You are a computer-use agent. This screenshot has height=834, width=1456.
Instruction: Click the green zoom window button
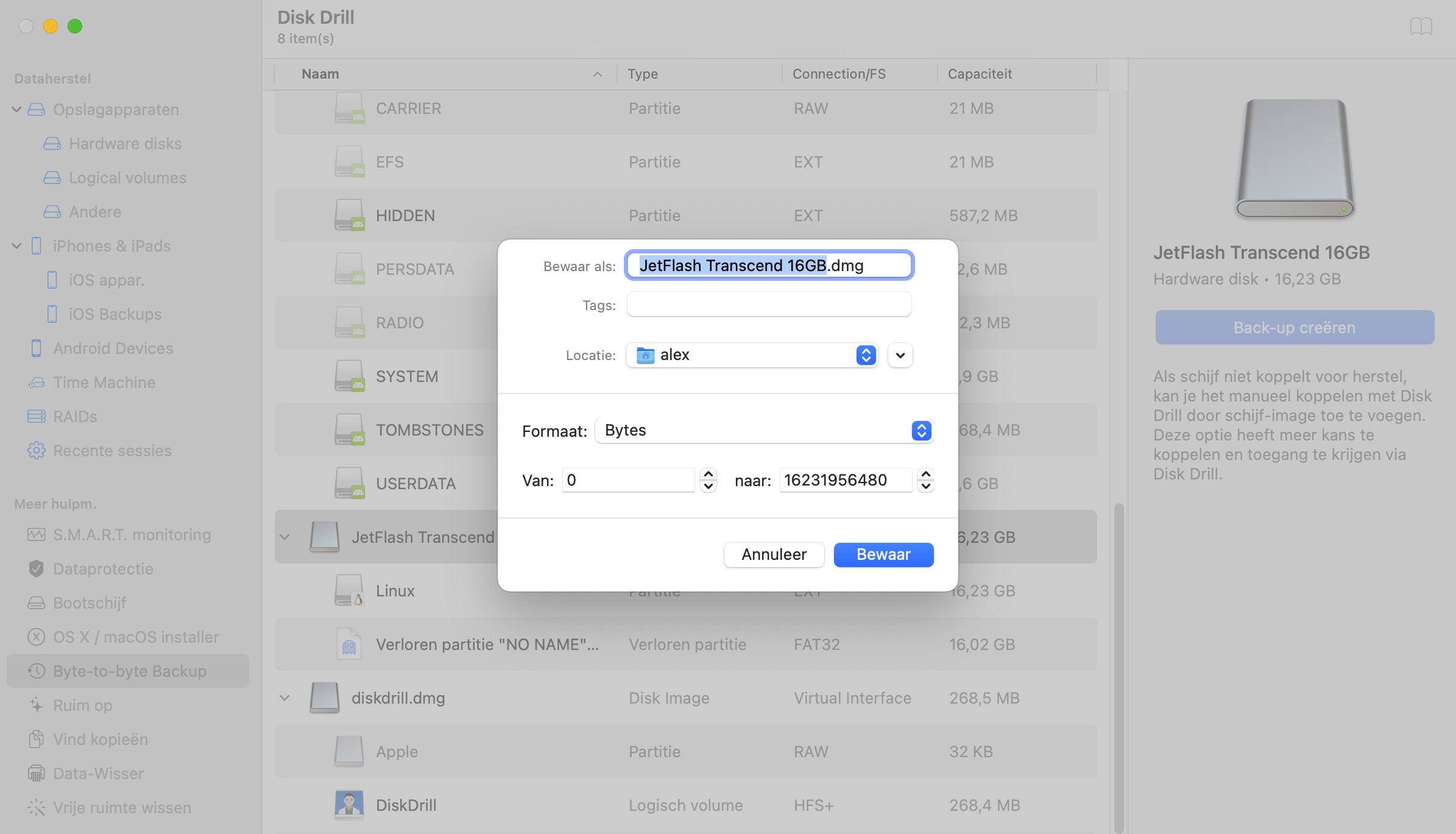click(75, 26)
